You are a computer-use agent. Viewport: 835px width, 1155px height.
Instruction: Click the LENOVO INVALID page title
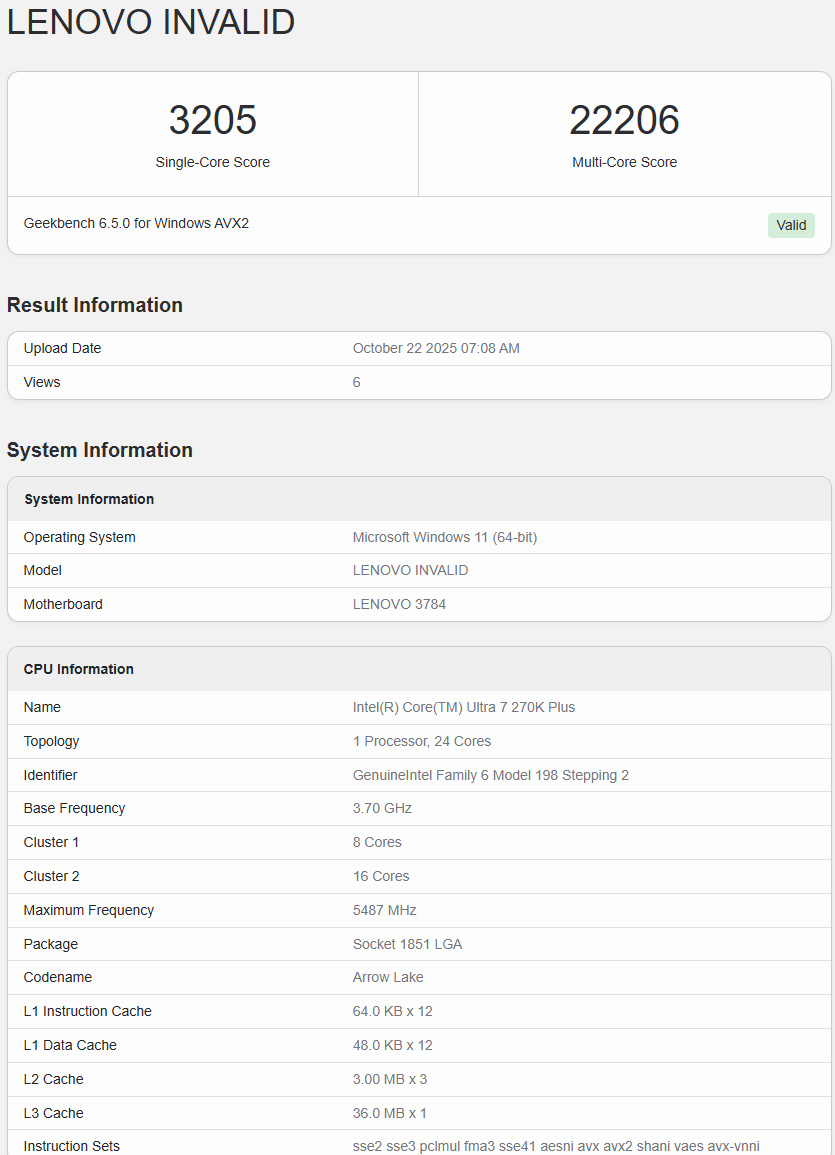click(x=151, y=22)
